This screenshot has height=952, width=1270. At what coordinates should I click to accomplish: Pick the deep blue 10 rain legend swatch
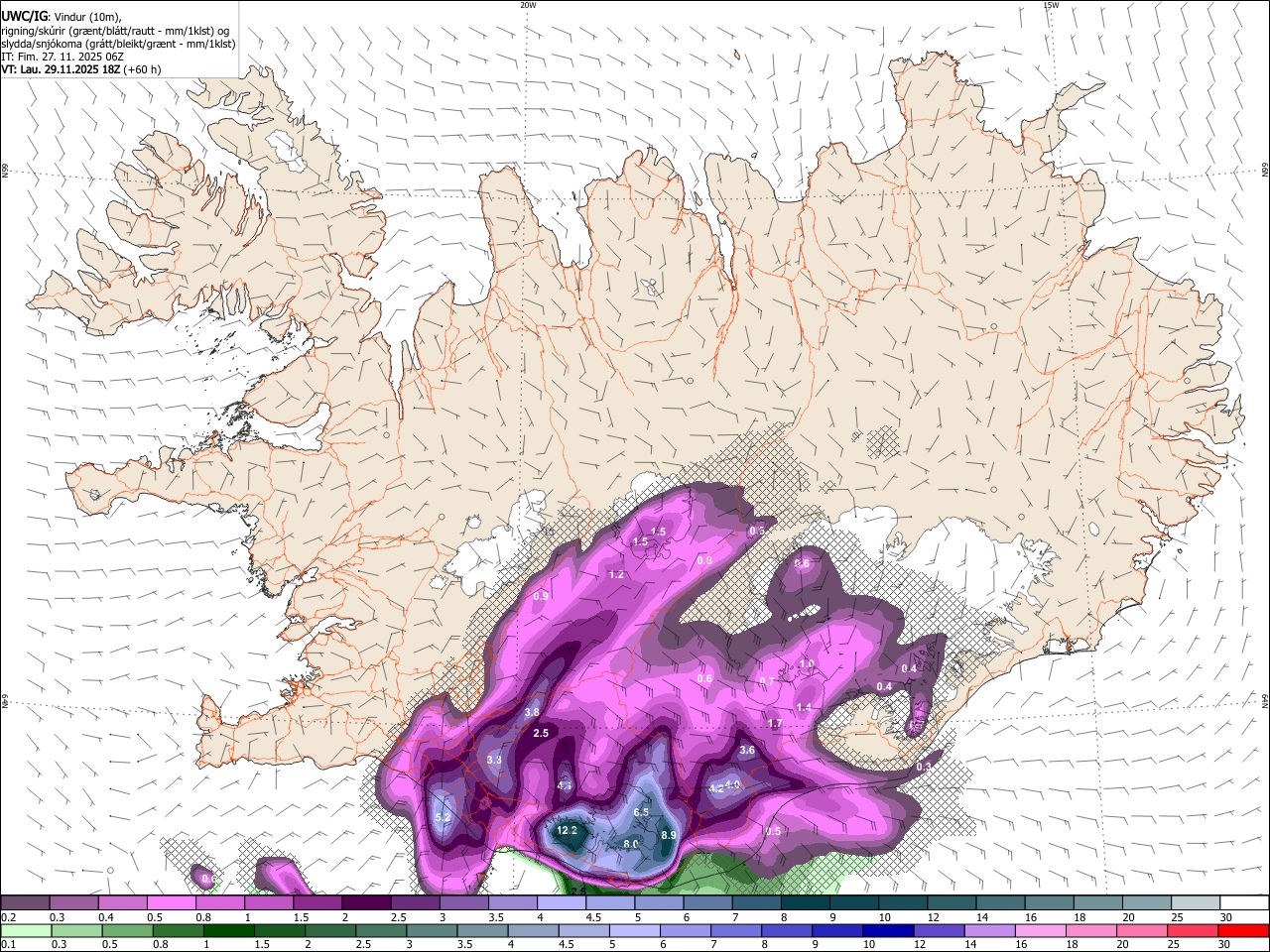click(888, 931)
